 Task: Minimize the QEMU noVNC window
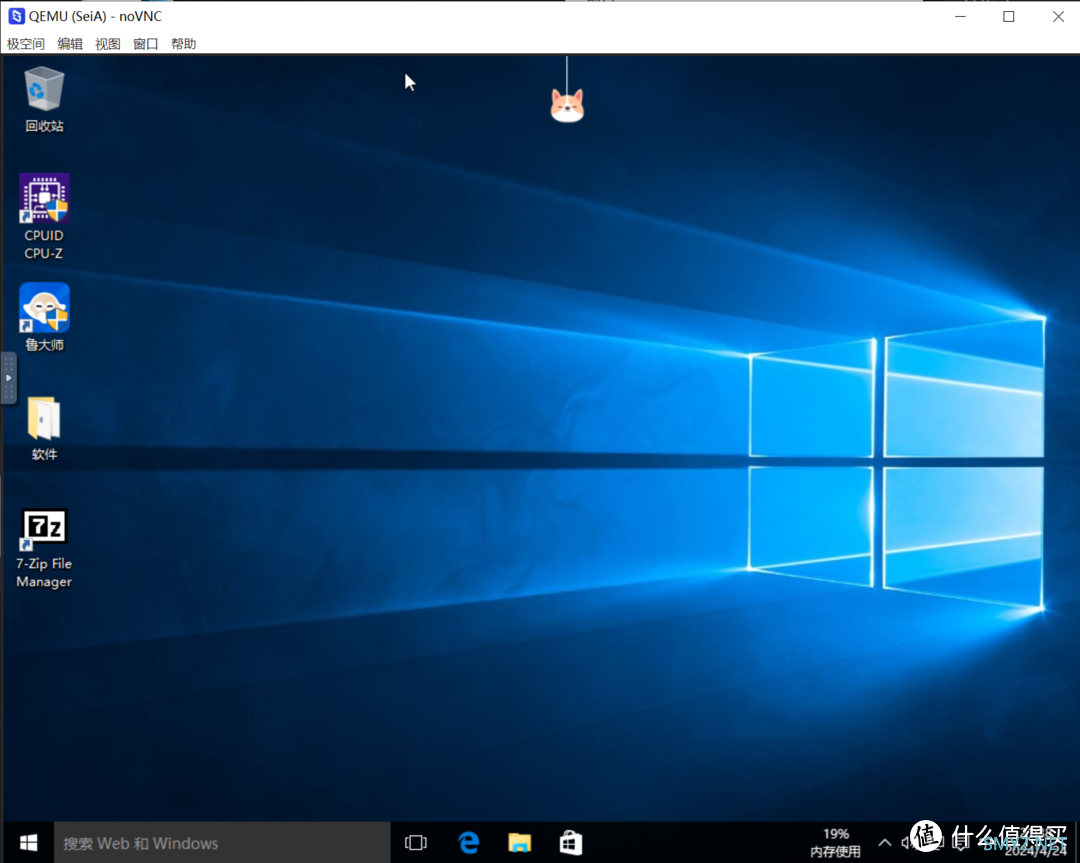(961, 16)
